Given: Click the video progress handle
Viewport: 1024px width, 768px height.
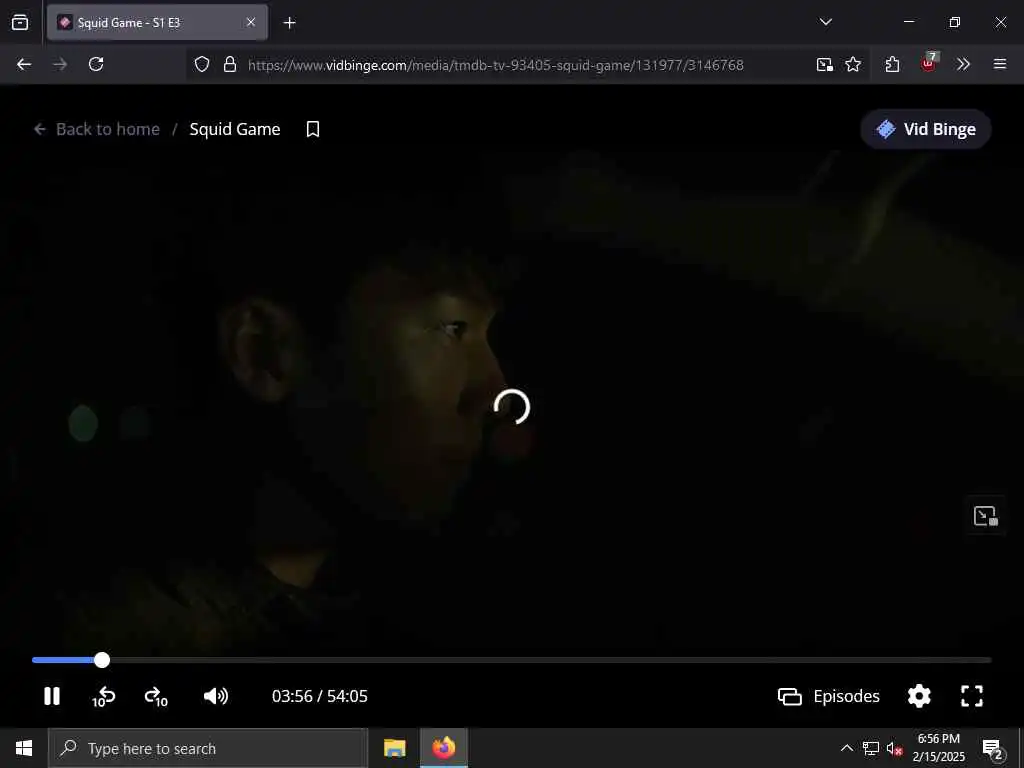Looking at the screenshot, I should coord(102,660).
